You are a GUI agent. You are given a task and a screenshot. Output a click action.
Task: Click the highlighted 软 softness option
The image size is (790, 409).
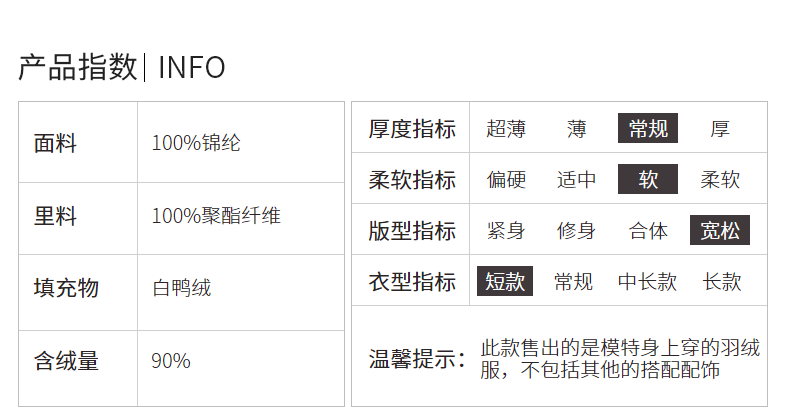(x=648, y=179)
